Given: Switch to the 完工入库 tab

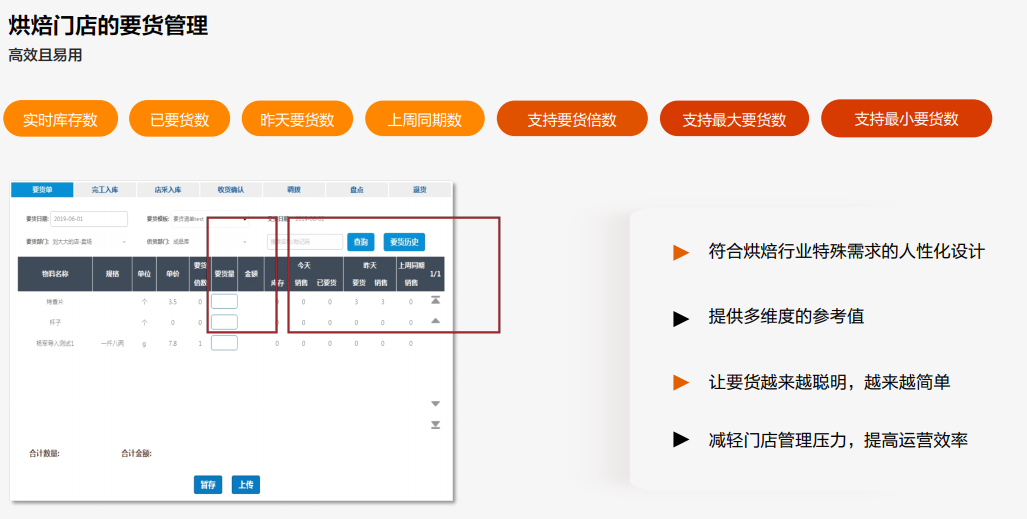Looking at the screenshot, I should (105, 189).
